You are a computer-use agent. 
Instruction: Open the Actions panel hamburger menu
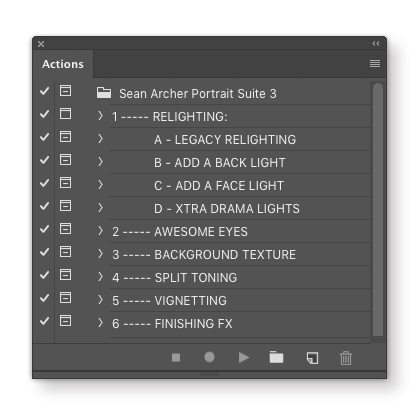[375, 63]
